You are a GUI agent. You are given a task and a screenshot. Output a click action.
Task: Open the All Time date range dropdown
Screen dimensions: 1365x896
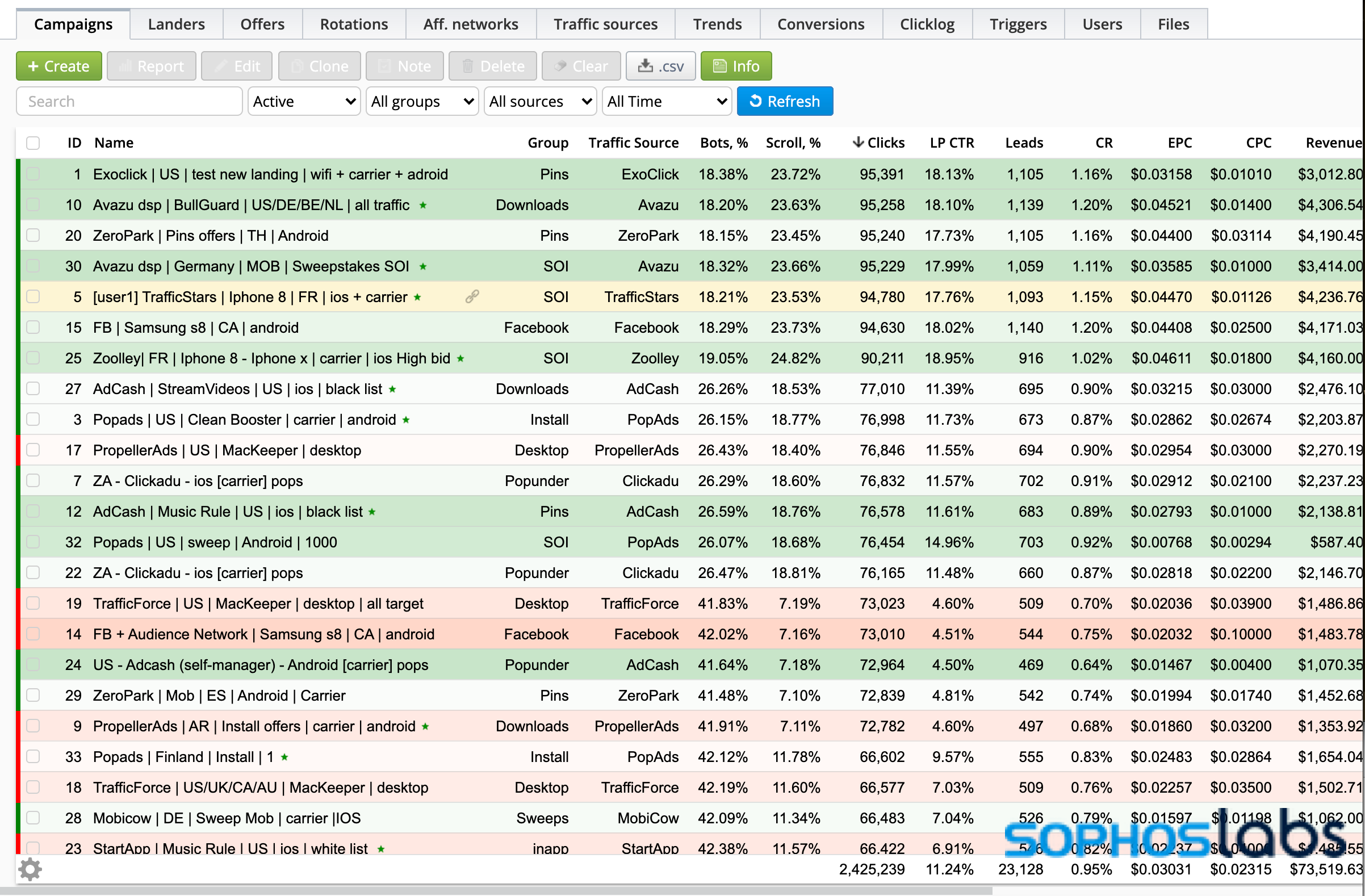point(667,101)
